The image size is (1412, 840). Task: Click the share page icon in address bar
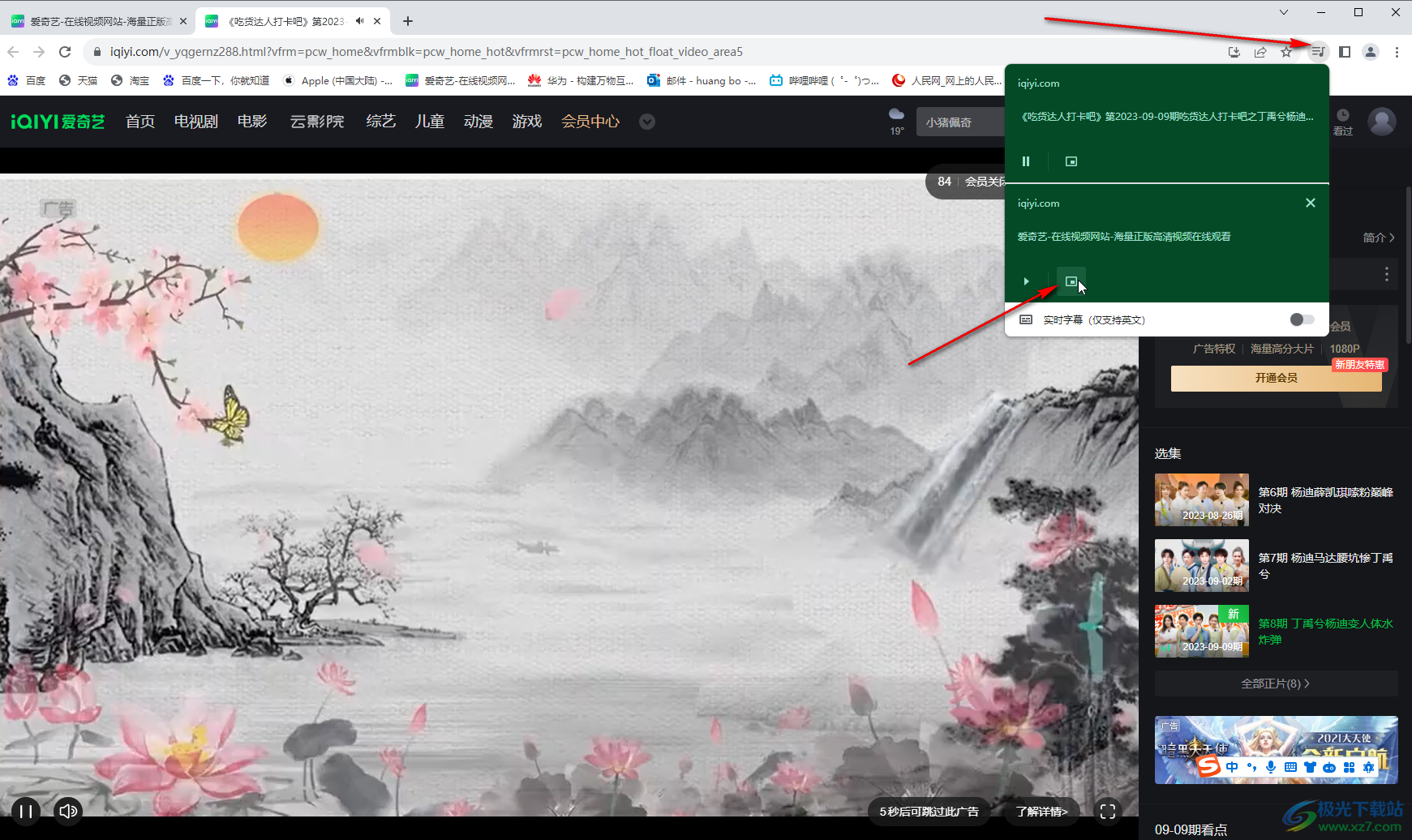coord(1260,52)
